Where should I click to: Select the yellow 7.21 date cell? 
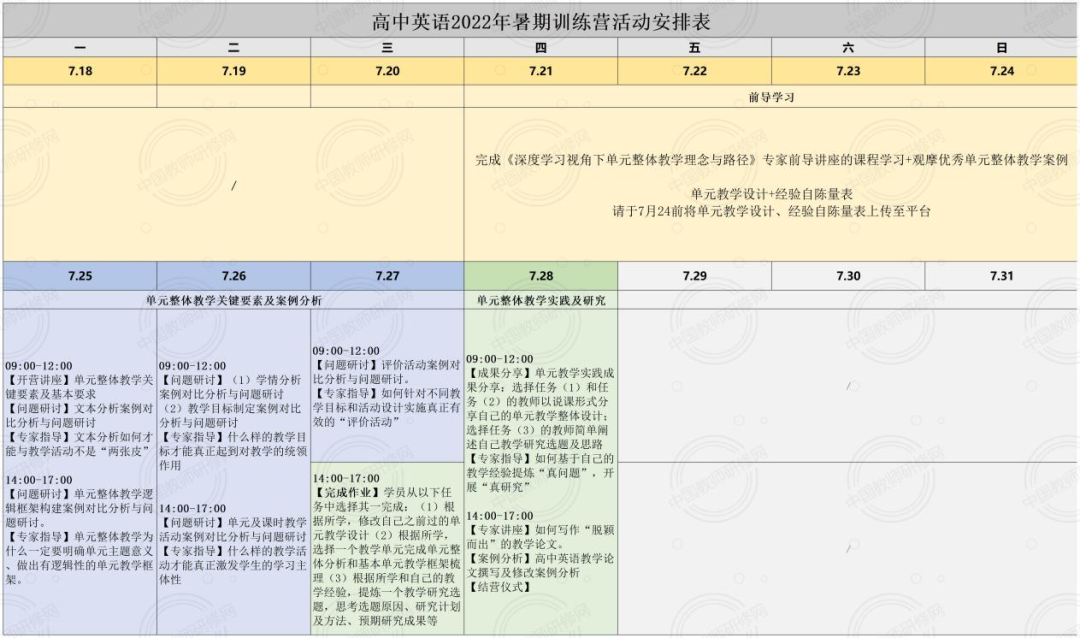[540, 71]
